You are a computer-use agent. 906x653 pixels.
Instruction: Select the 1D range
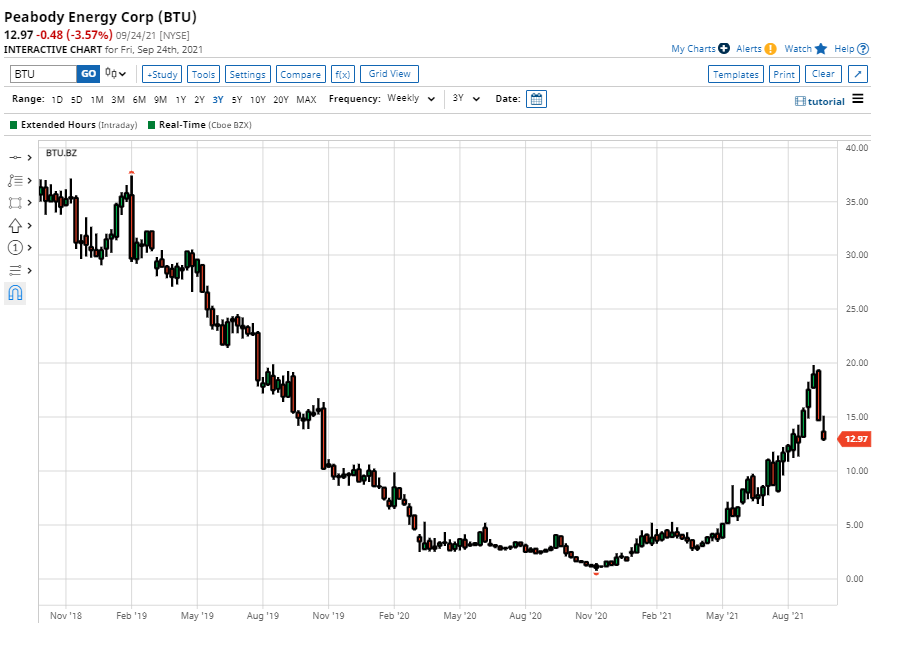point(57,99)
